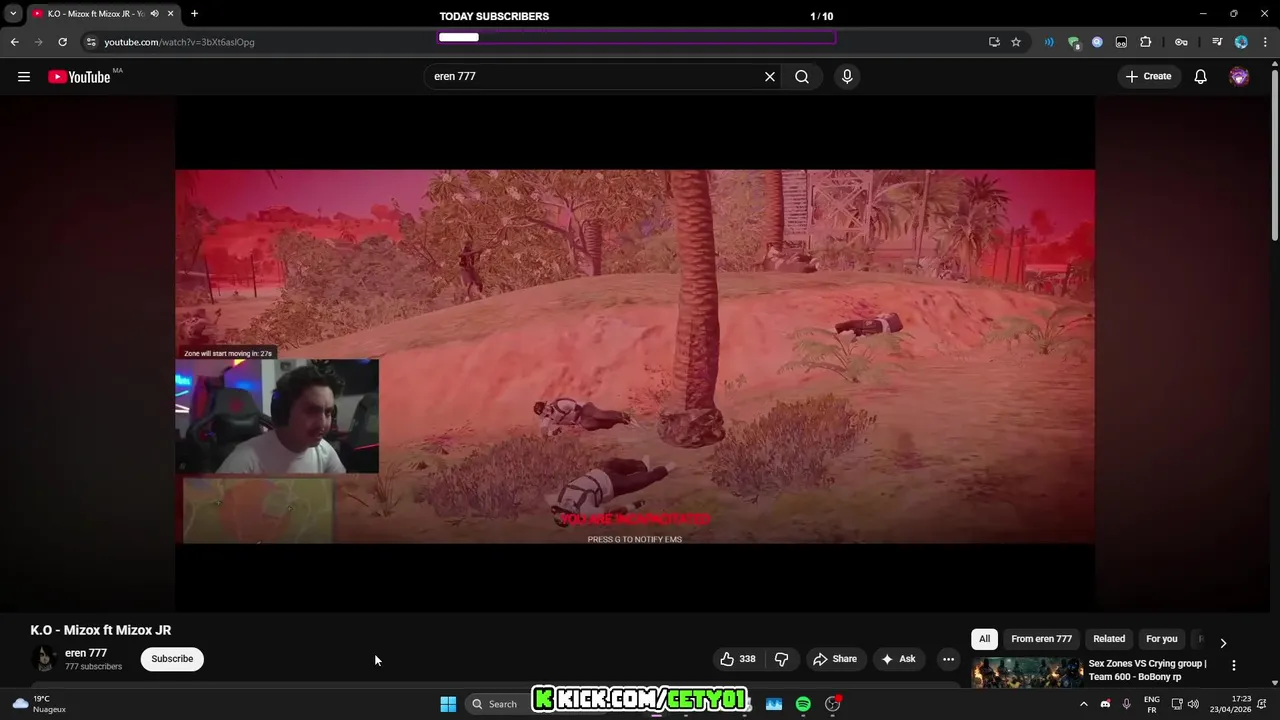Open the green shield extension

click(x=1073, y=42)
